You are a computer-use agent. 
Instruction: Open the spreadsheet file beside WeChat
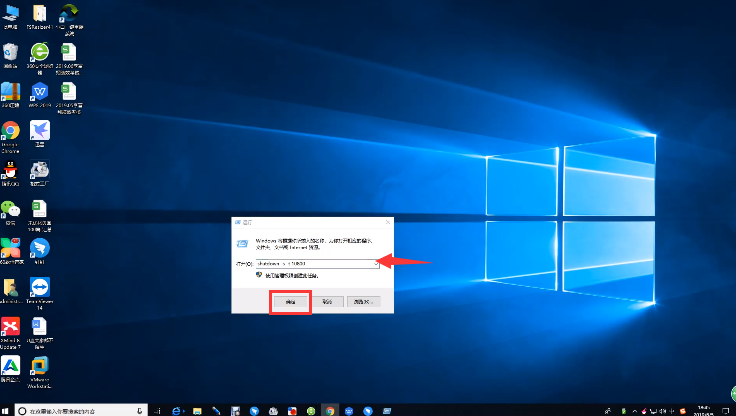[x=39, y=216]
